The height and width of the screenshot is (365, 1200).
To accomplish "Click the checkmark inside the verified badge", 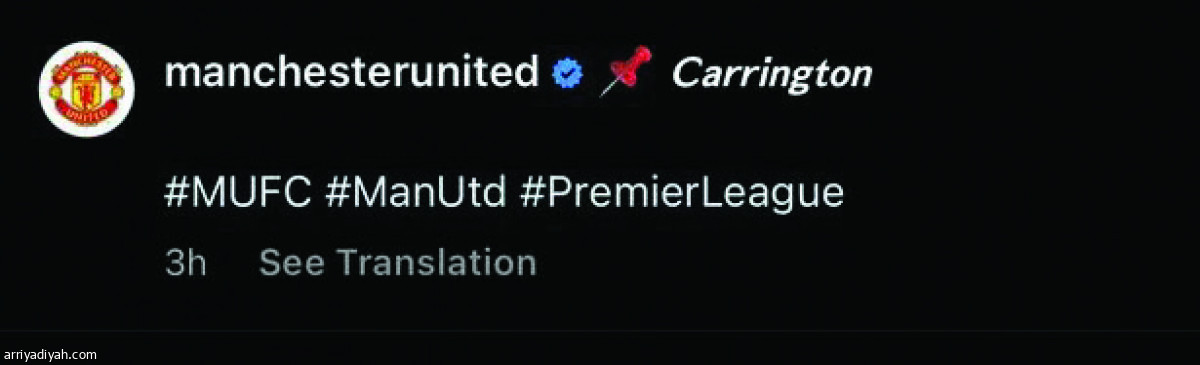I will [569, 73].
